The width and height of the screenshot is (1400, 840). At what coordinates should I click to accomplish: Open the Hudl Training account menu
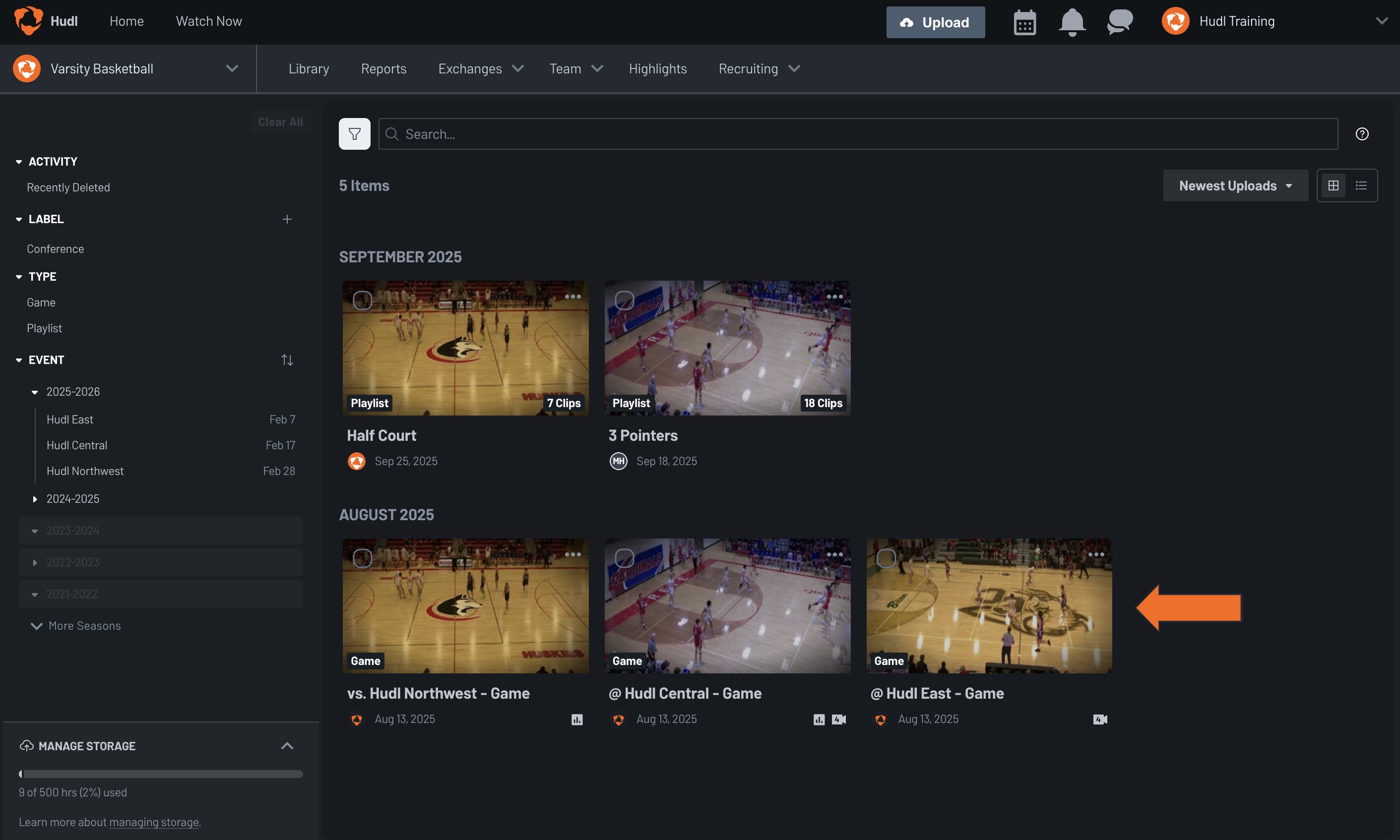pyautogui.click(x=1237, y=21)
